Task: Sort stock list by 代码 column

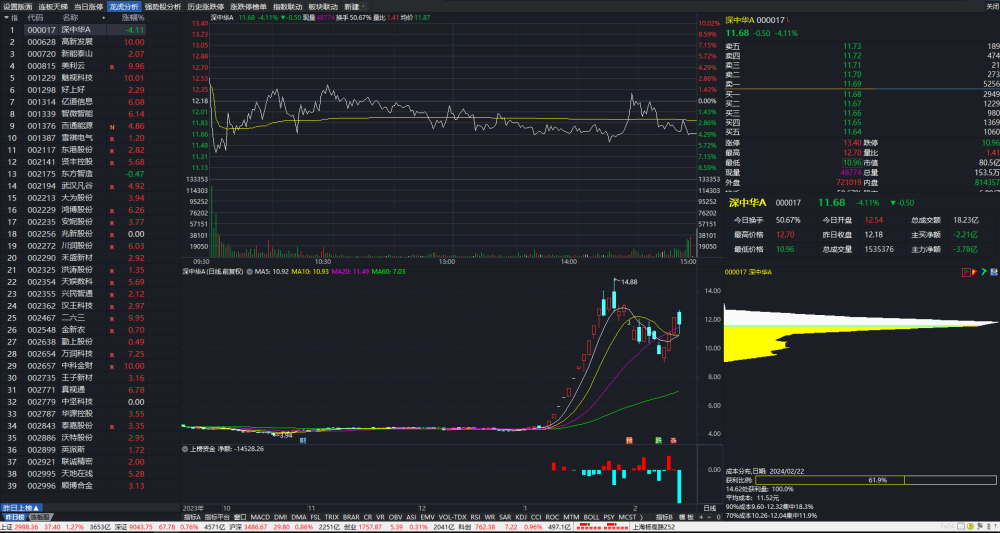Action: pos(35,18)
